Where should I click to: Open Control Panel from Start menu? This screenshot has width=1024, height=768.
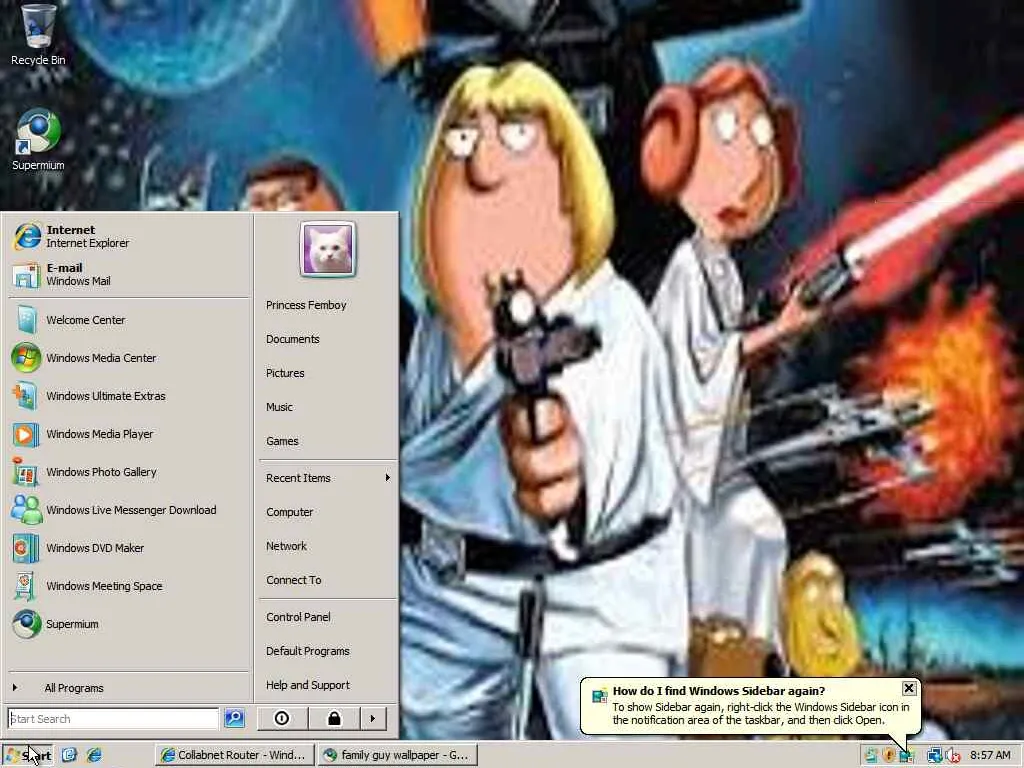point(328,617)
